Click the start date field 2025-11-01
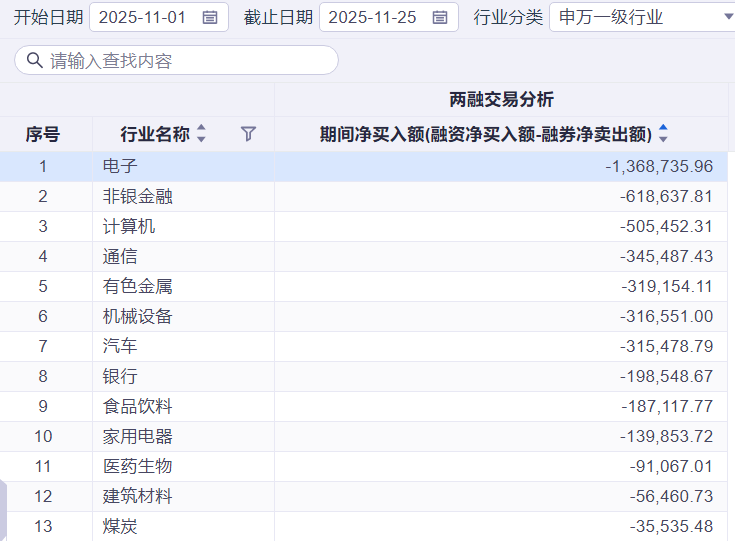Viewport: 735px width, 541px height. (x=159, y=17)
